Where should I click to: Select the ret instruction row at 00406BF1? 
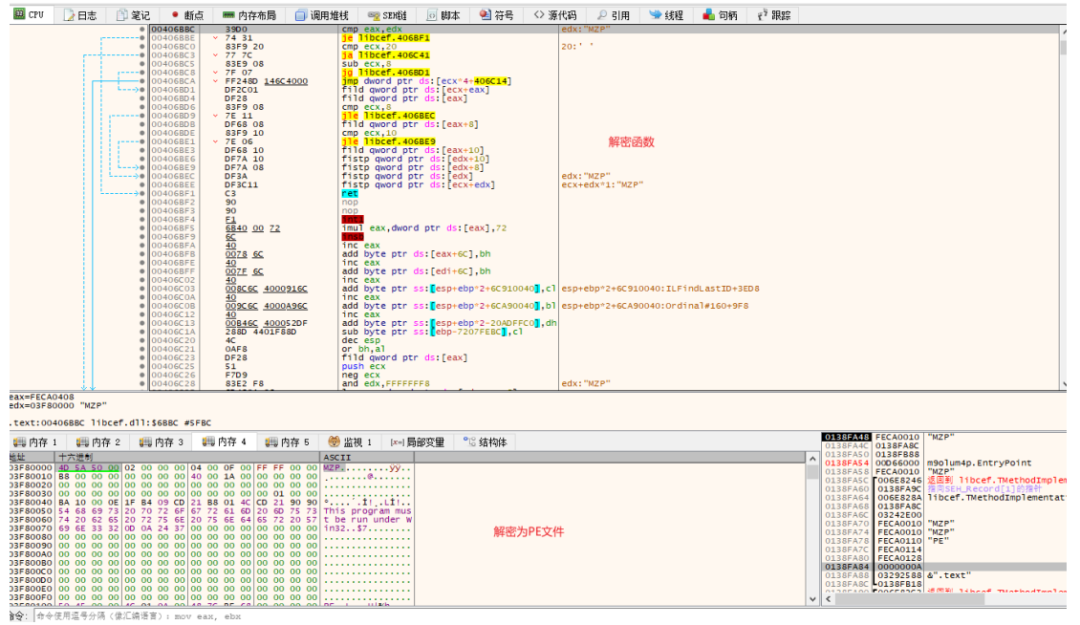350,193
